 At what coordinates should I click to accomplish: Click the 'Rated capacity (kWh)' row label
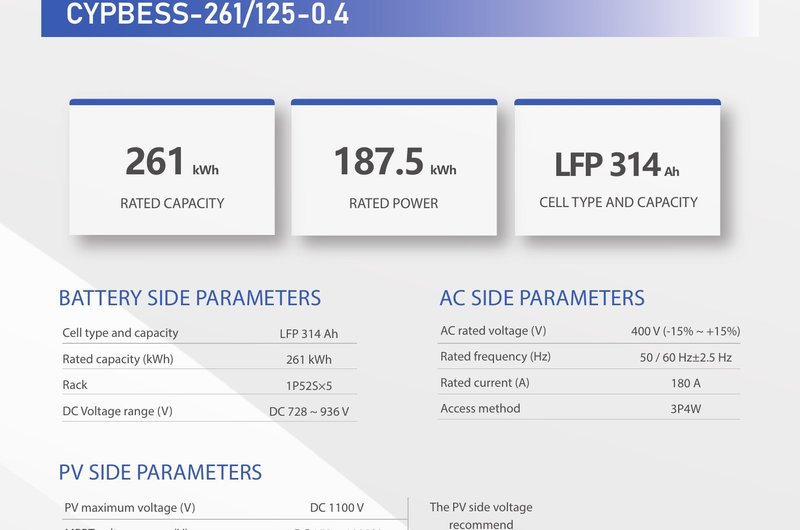[118, 359]
